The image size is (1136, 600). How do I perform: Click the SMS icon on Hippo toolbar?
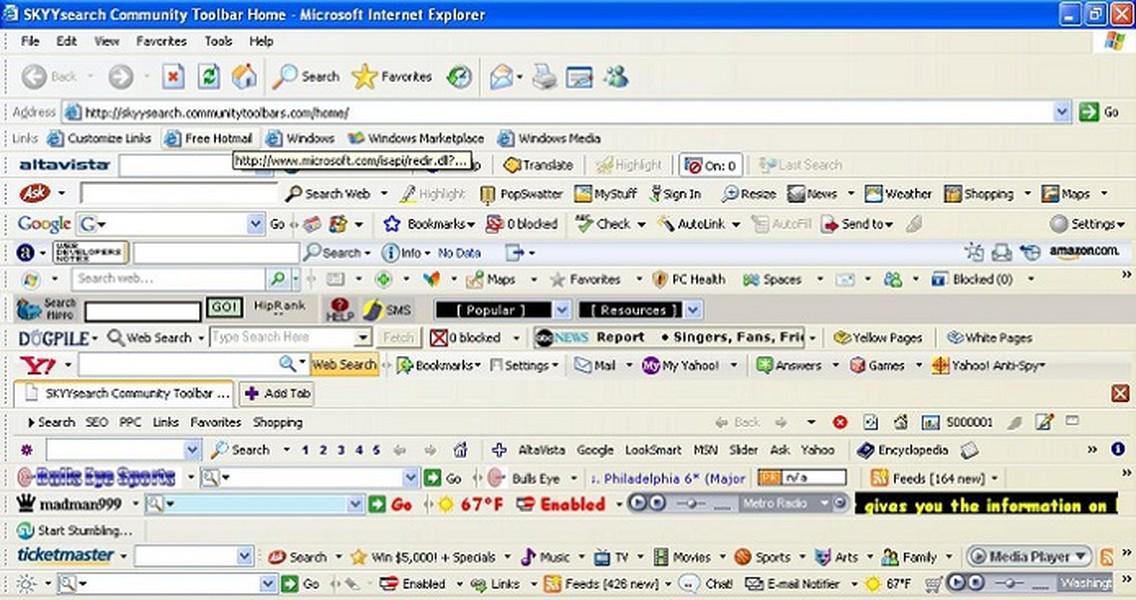(388, 309)
